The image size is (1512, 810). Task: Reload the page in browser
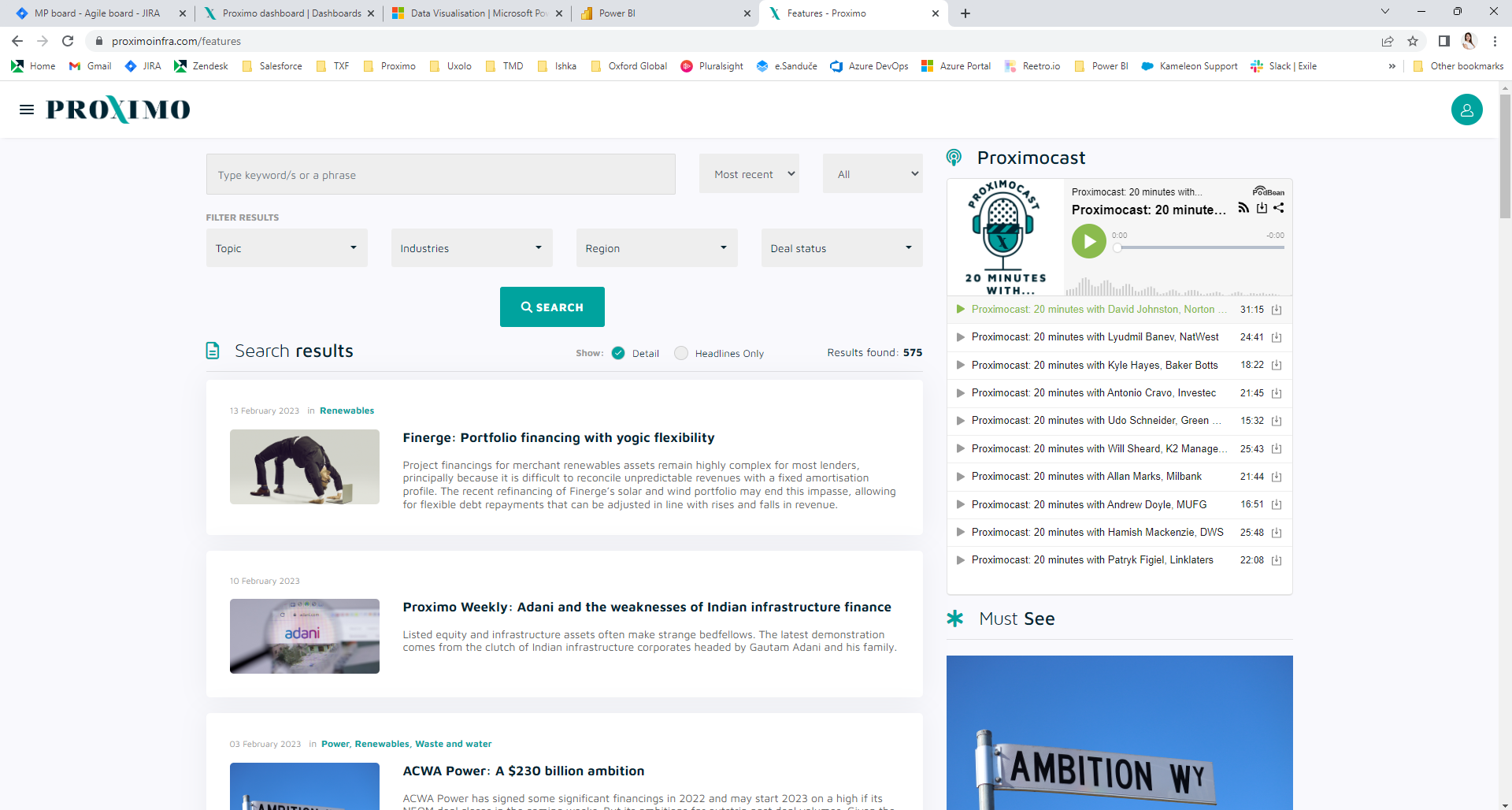point(68,41)
